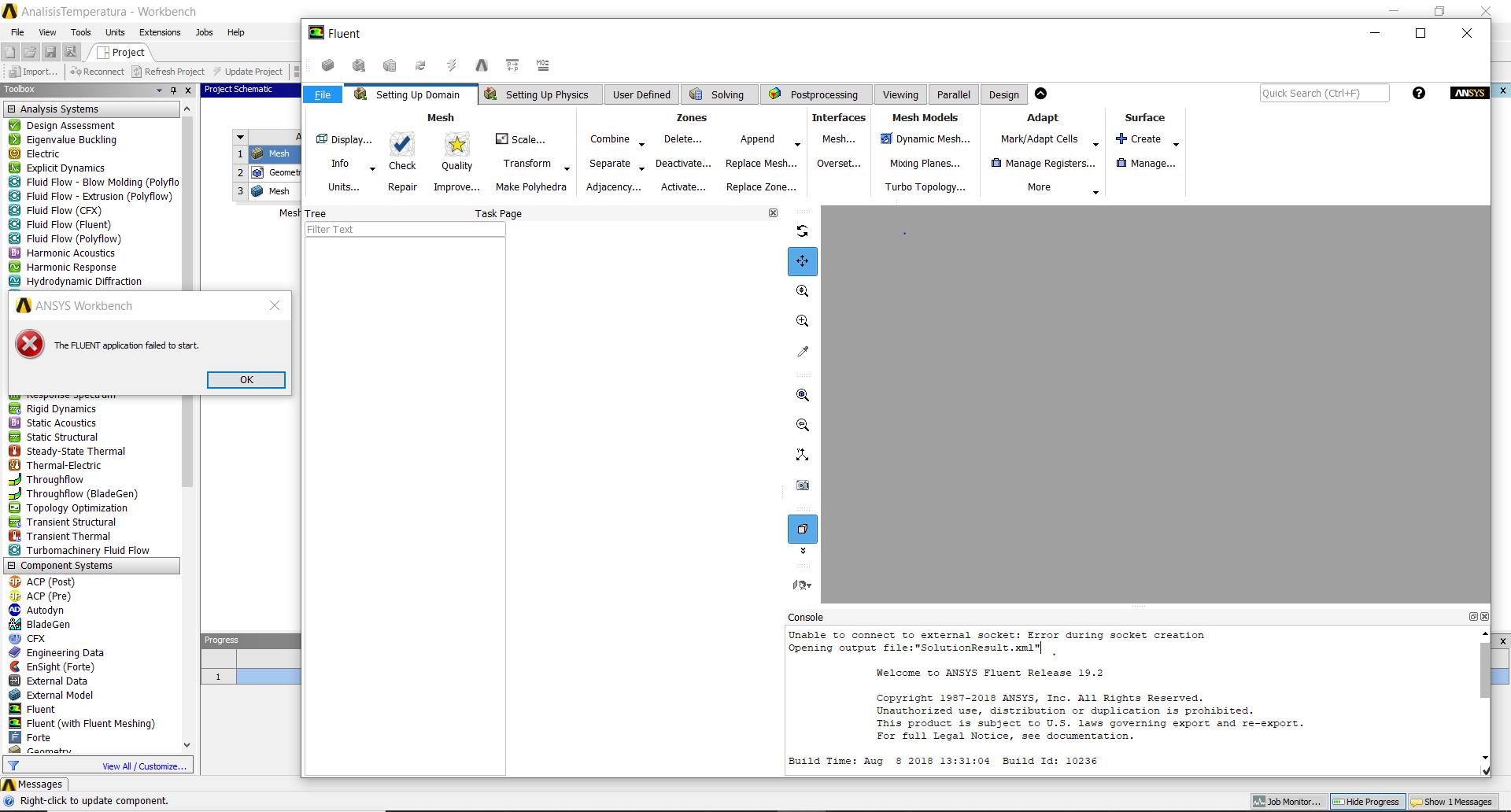Click the Make Polyhedra button
Viewport: 1511px width, 812px height.
531,187
